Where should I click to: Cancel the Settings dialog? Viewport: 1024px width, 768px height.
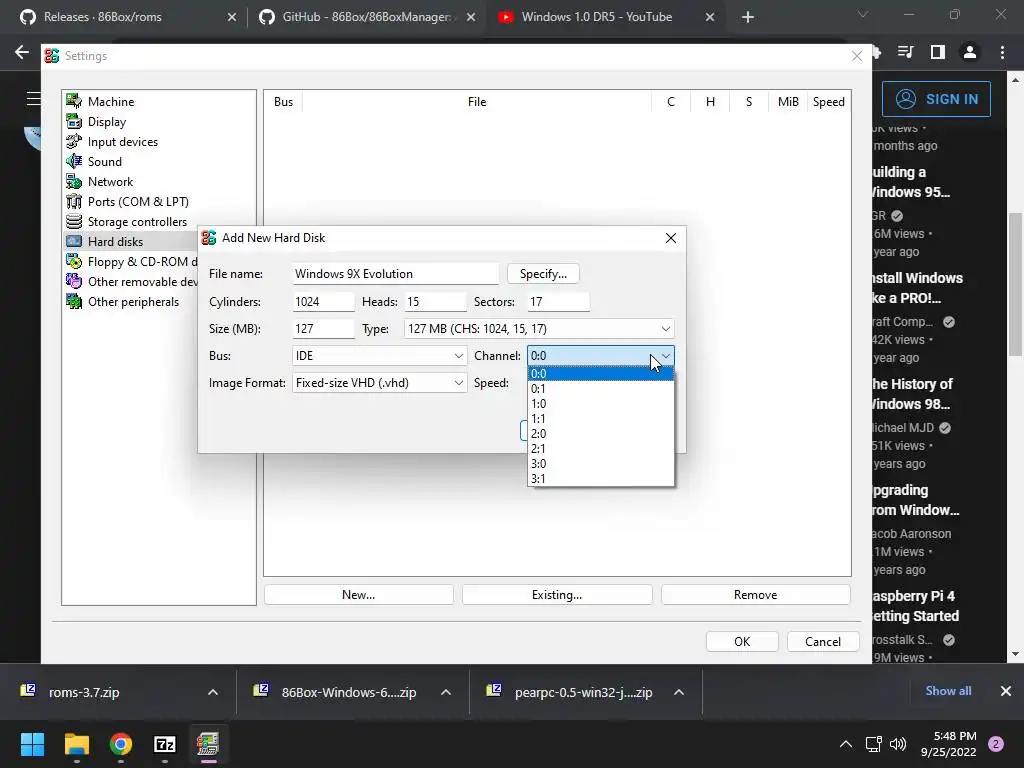tap(823, 641)
